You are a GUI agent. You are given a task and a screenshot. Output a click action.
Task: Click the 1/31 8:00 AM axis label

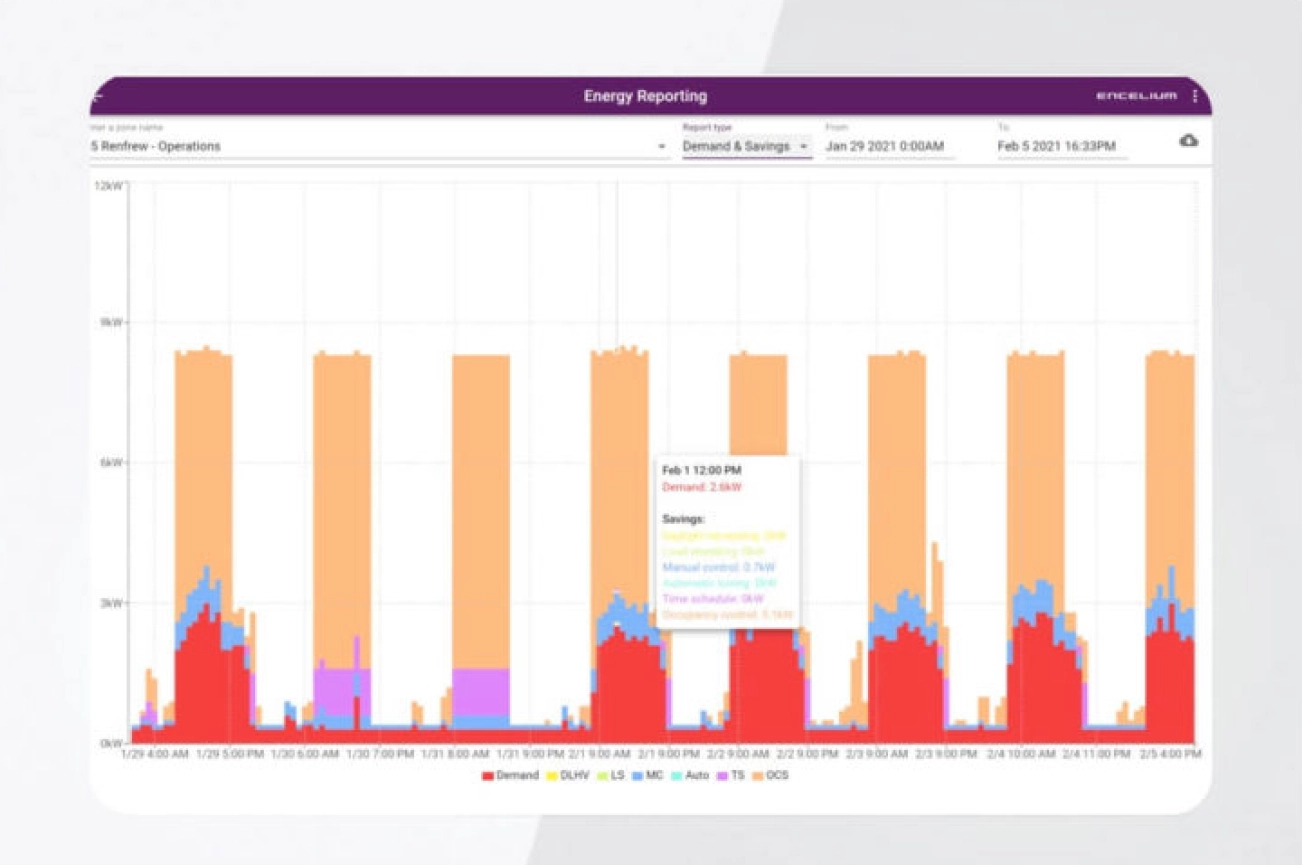coord(455,754)
